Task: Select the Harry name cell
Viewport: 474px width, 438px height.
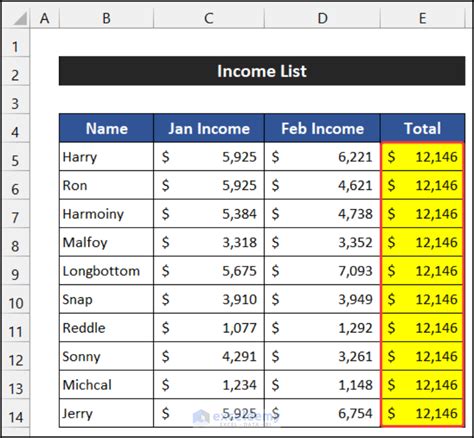Action: (106, 157)
